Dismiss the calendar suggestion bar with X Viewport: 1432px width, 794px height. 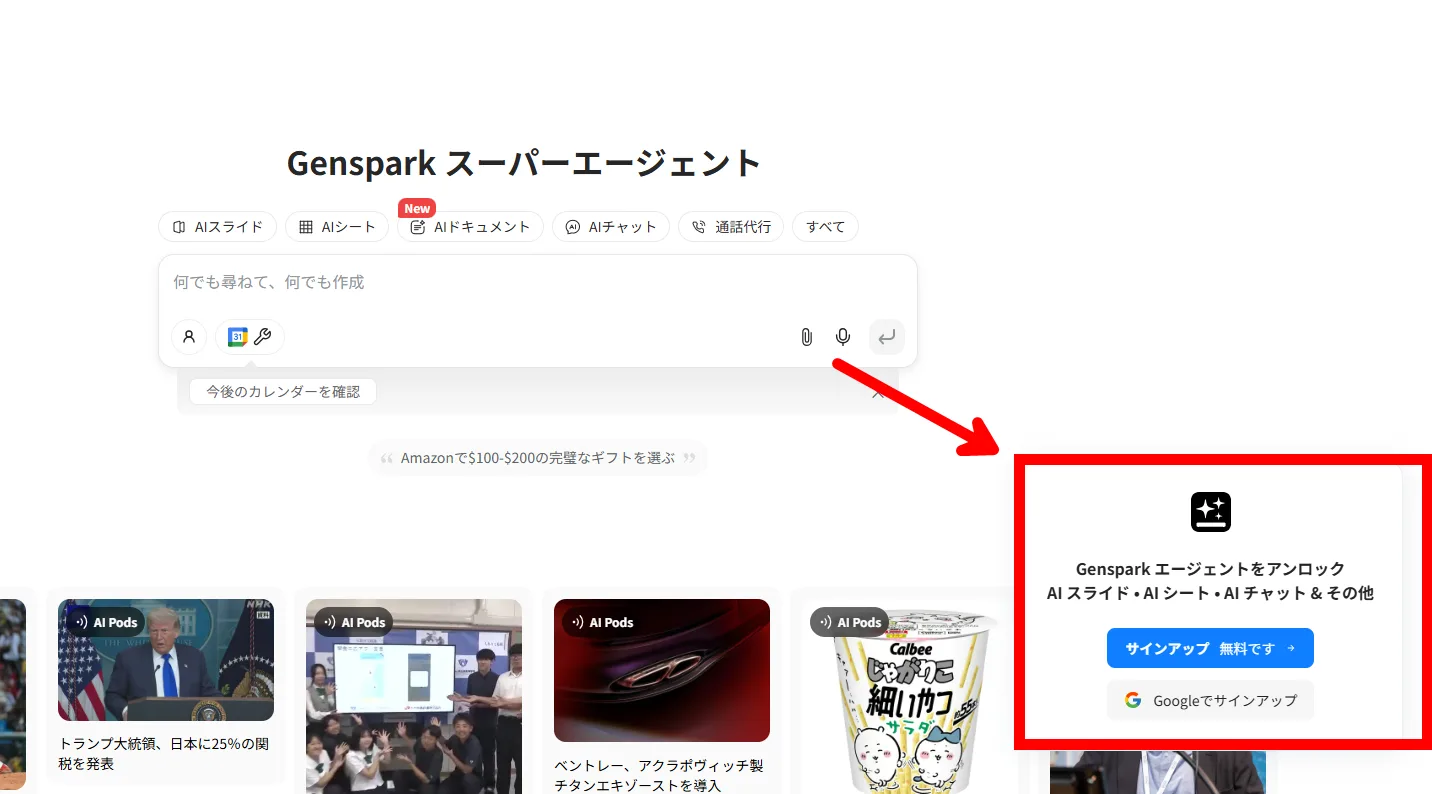(x=878, y=393)
